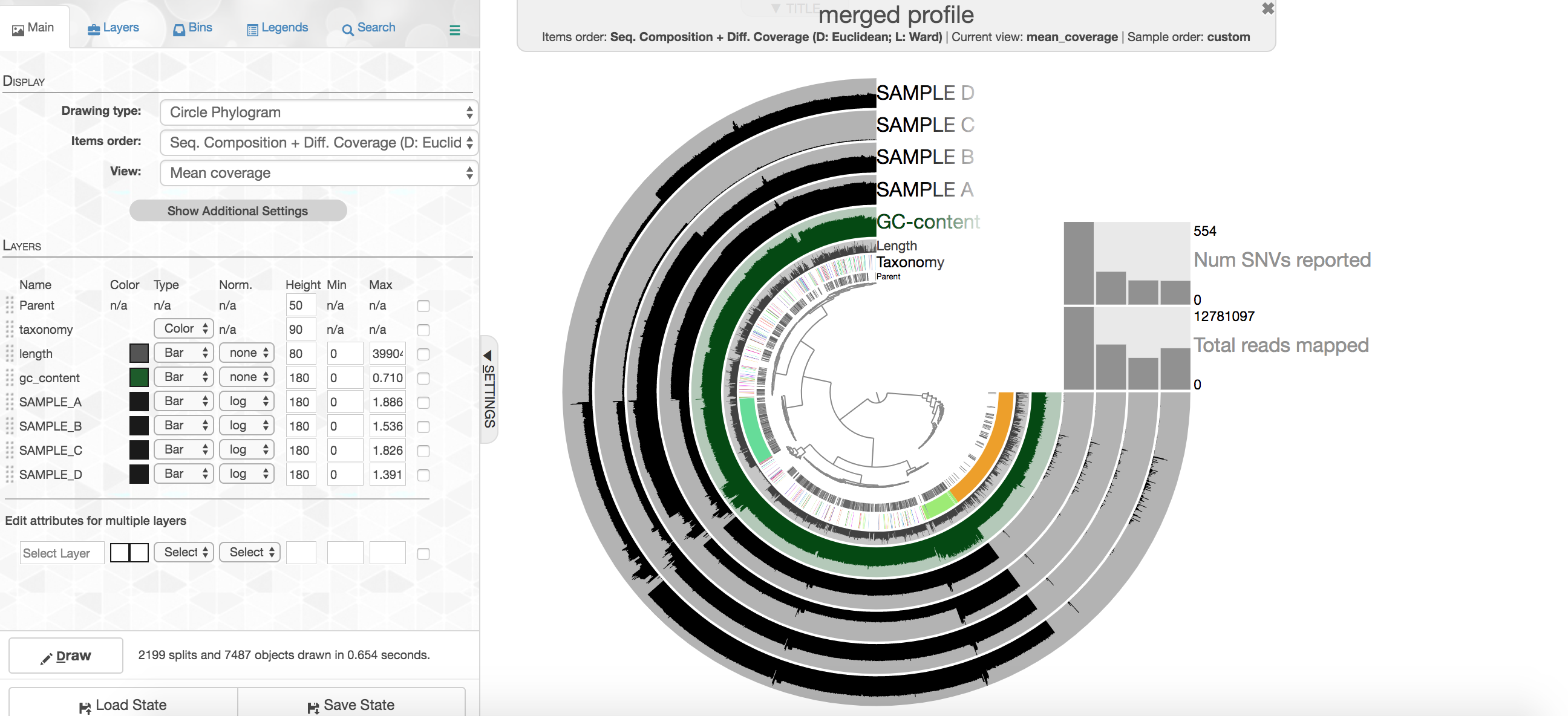Click the gc_content green color swatch
Screen dimensions: 1568x716
139,377
